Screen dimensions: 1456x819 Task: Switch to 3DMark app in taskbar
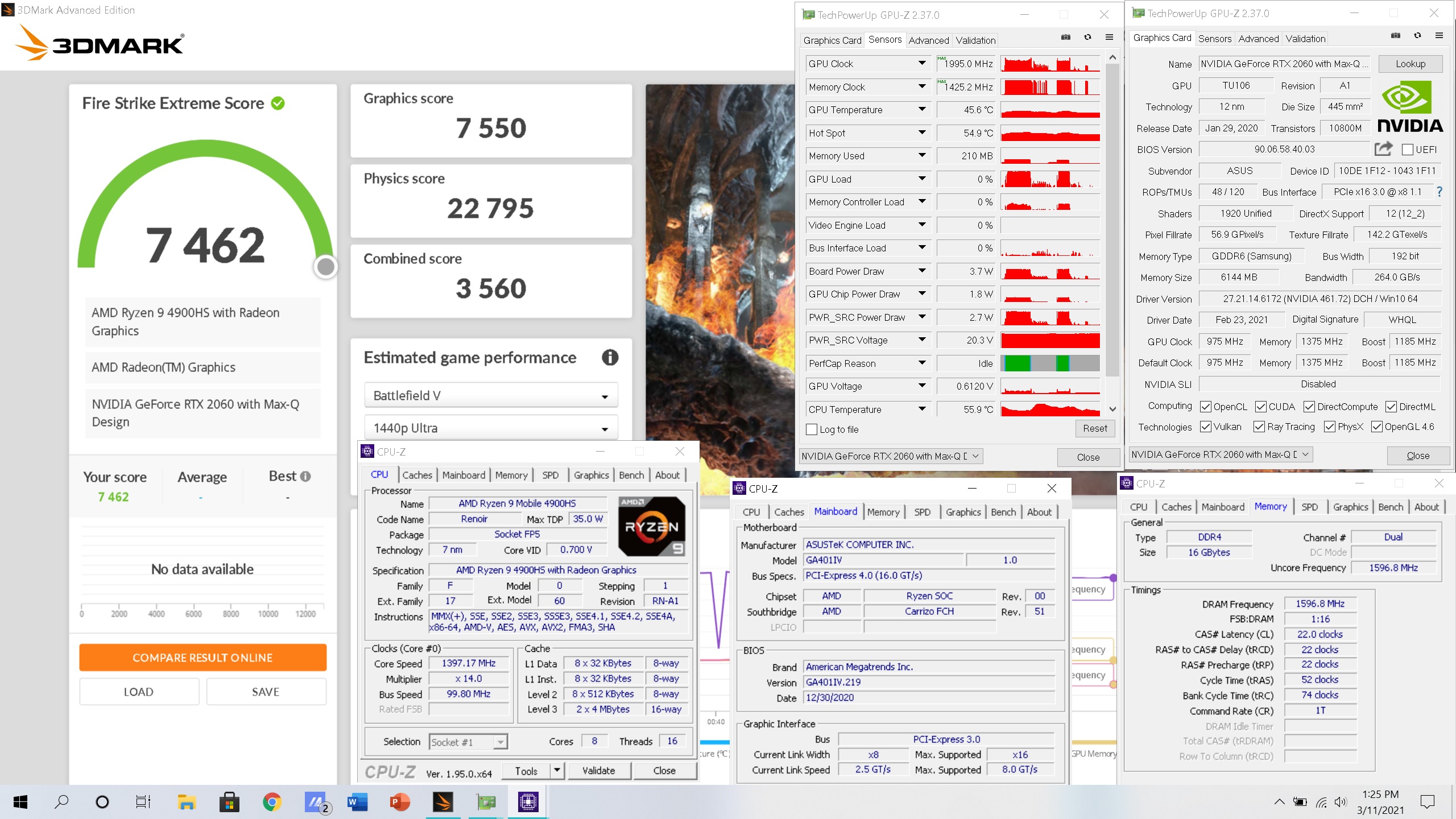[443, 802]
